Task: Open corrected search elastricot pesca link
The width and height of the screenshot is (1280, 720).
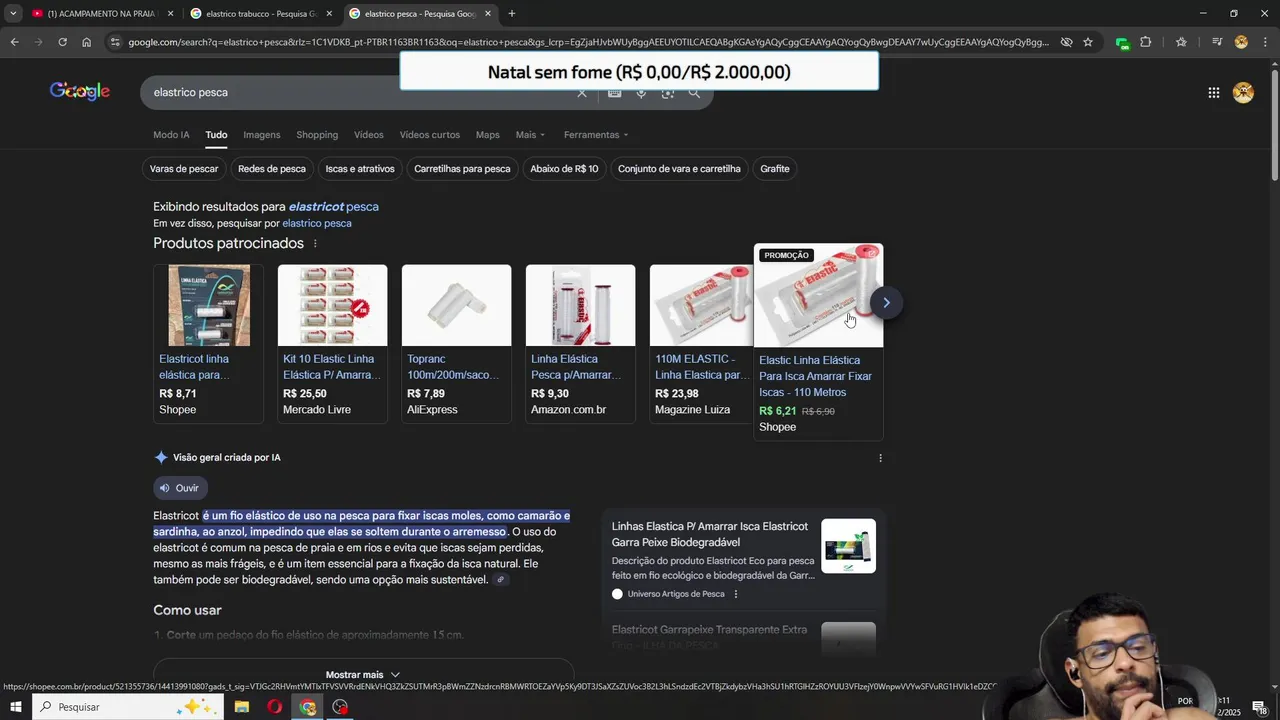Action: (x=333, y=207)
